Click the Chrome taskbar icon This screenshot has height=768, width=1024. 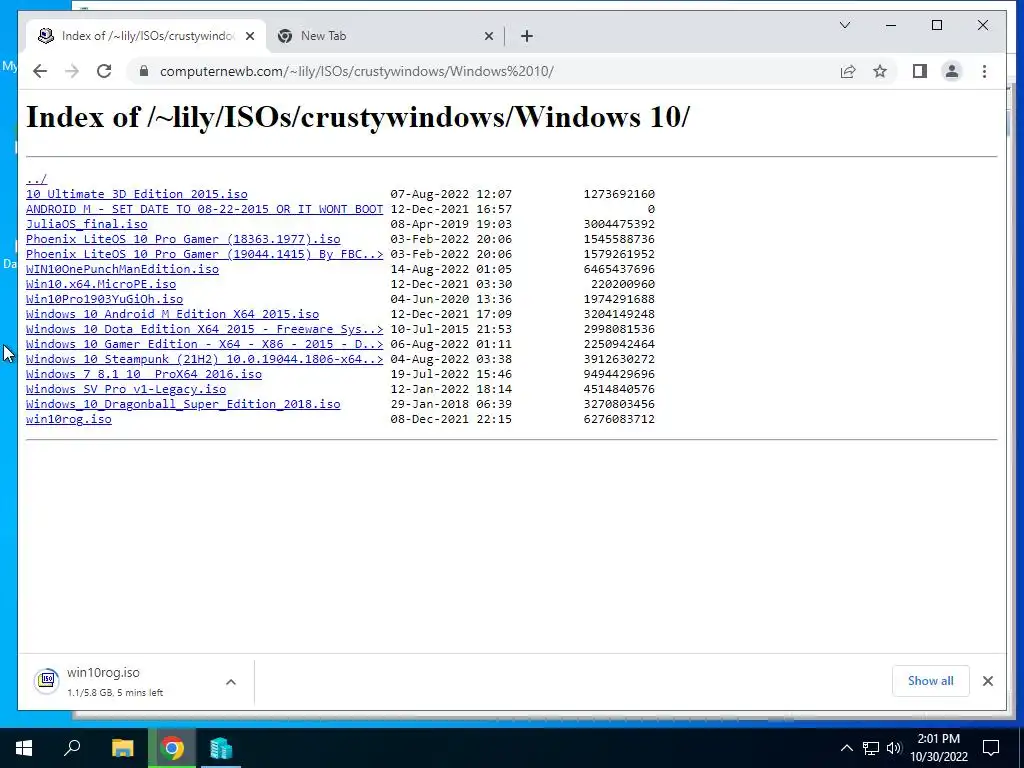(172, 748)
